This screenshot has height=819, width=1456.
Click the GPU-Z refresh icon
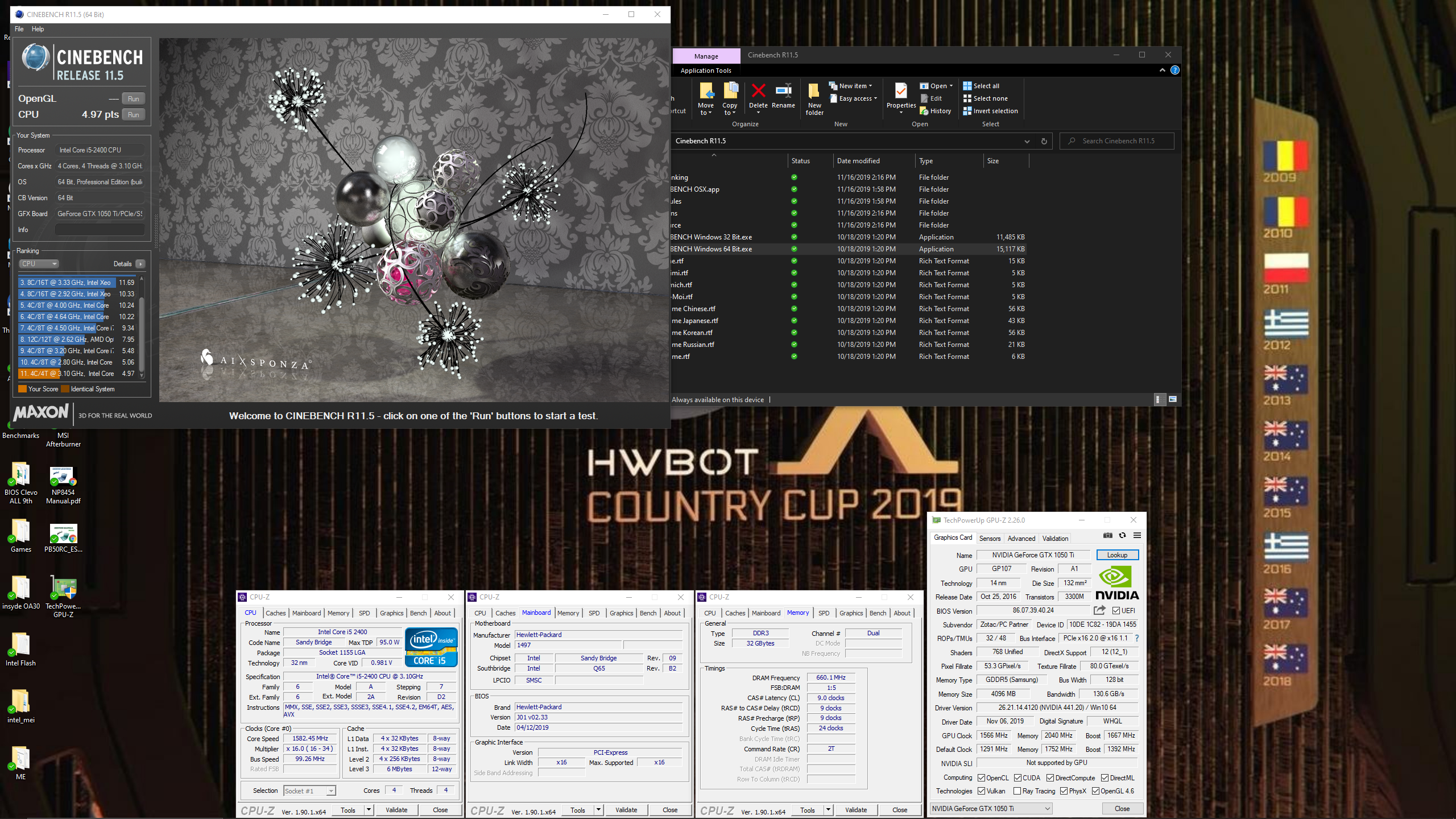click(1122, 535)
